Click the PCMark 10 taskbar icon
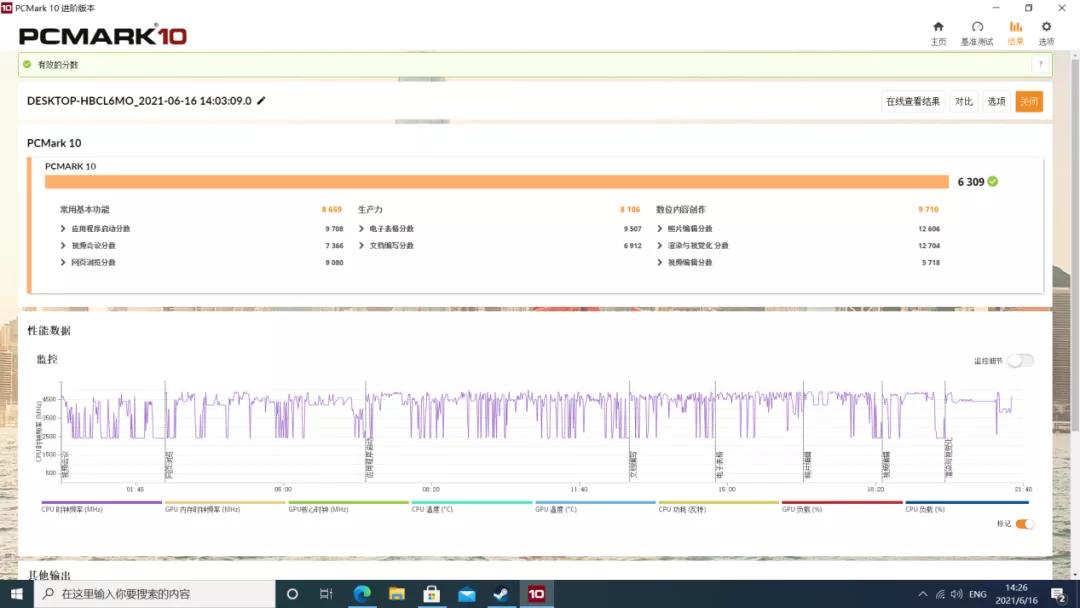 pos(536,594)
